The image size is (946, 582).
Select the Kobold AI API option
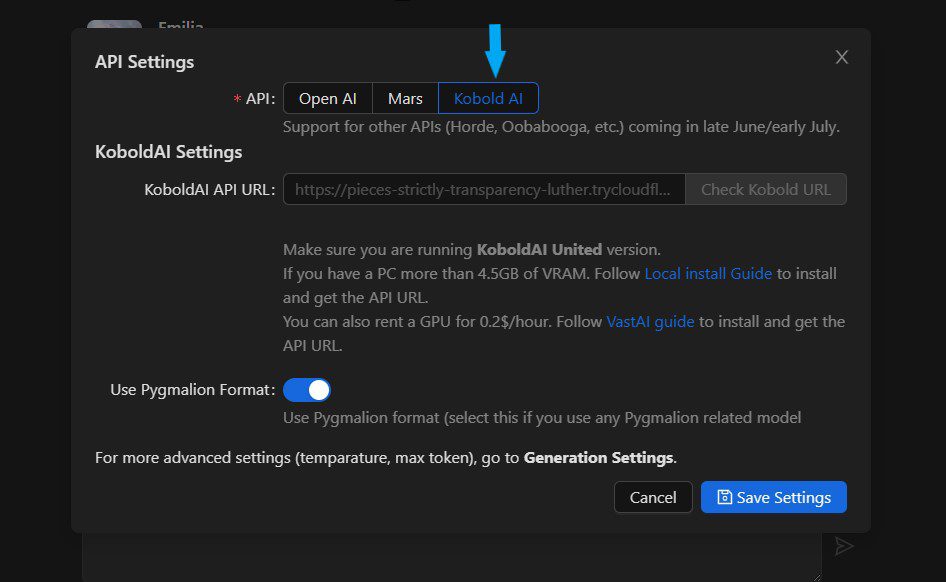click(x=488, y=98)
